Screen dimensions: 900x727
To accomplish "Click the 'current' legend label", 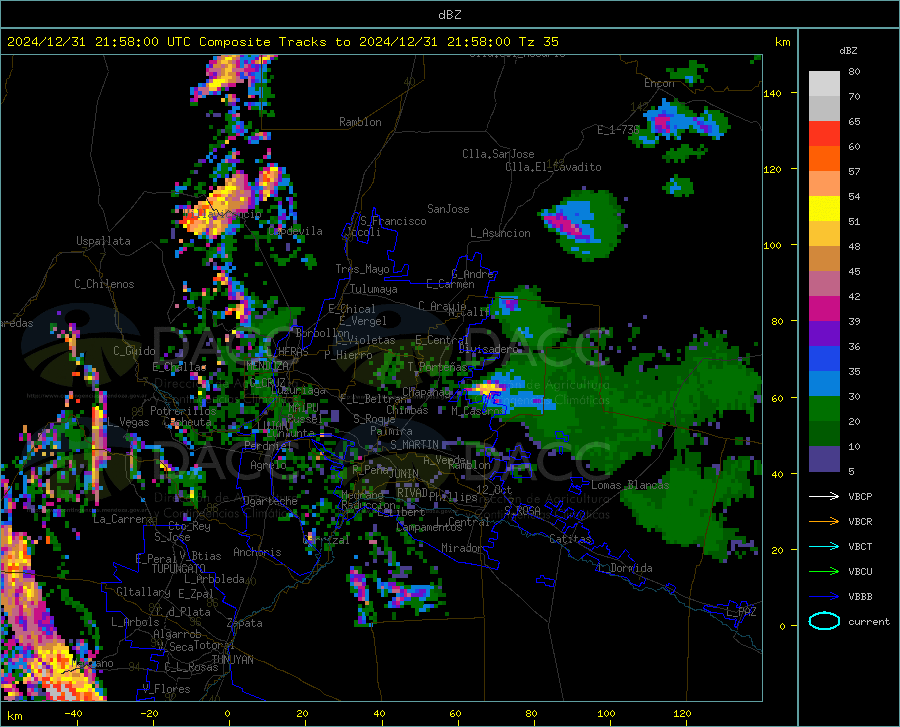I will pyautogui.click(x=869, y=621).
